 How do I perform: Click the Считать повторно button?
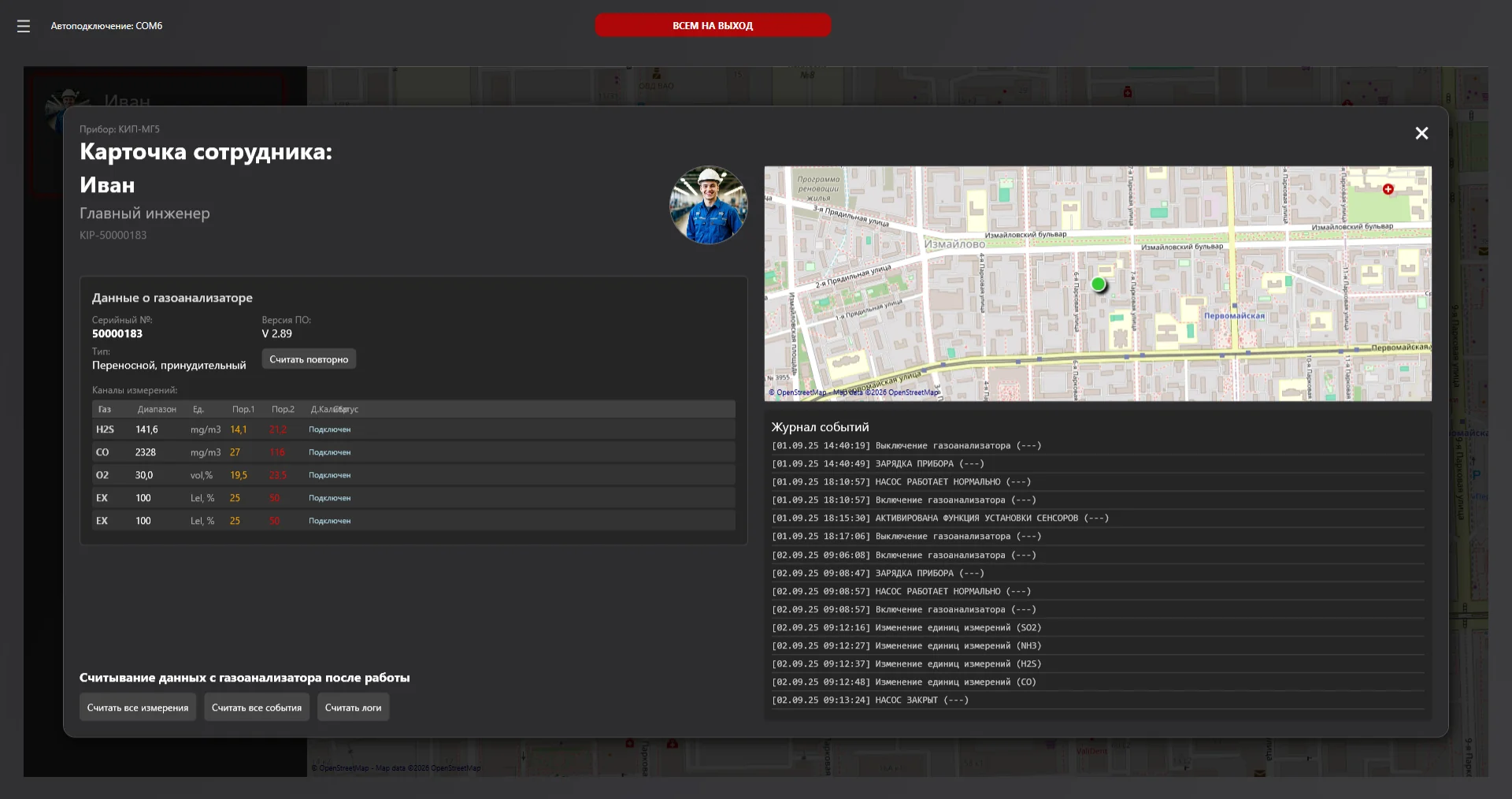coord(309,359)
